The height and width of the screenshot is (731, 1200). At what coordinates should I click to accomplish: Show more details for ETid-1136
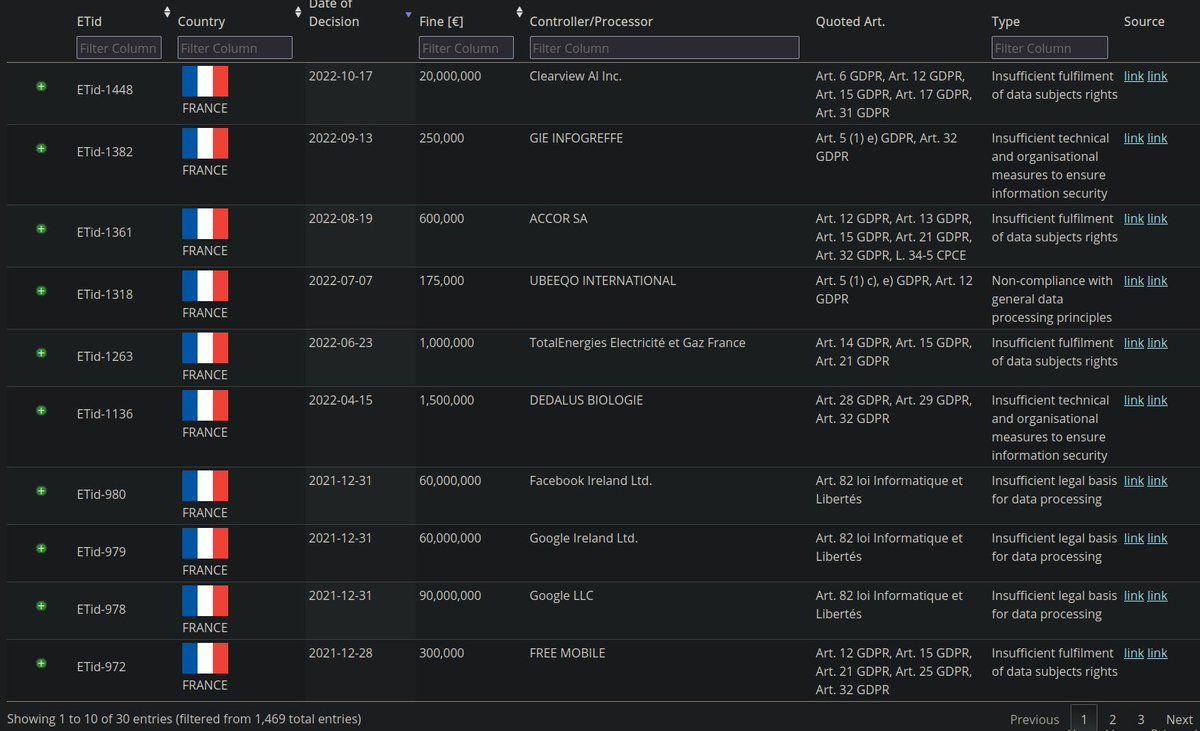point(41,410)
